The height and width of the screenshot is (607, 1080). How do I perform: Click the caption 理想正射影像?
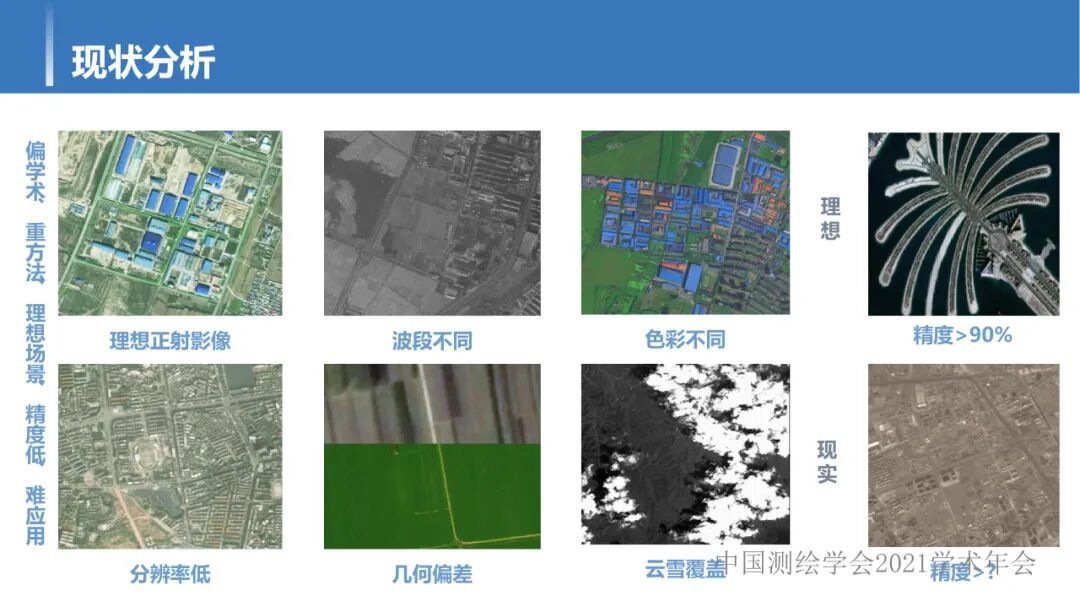[170, 340]
